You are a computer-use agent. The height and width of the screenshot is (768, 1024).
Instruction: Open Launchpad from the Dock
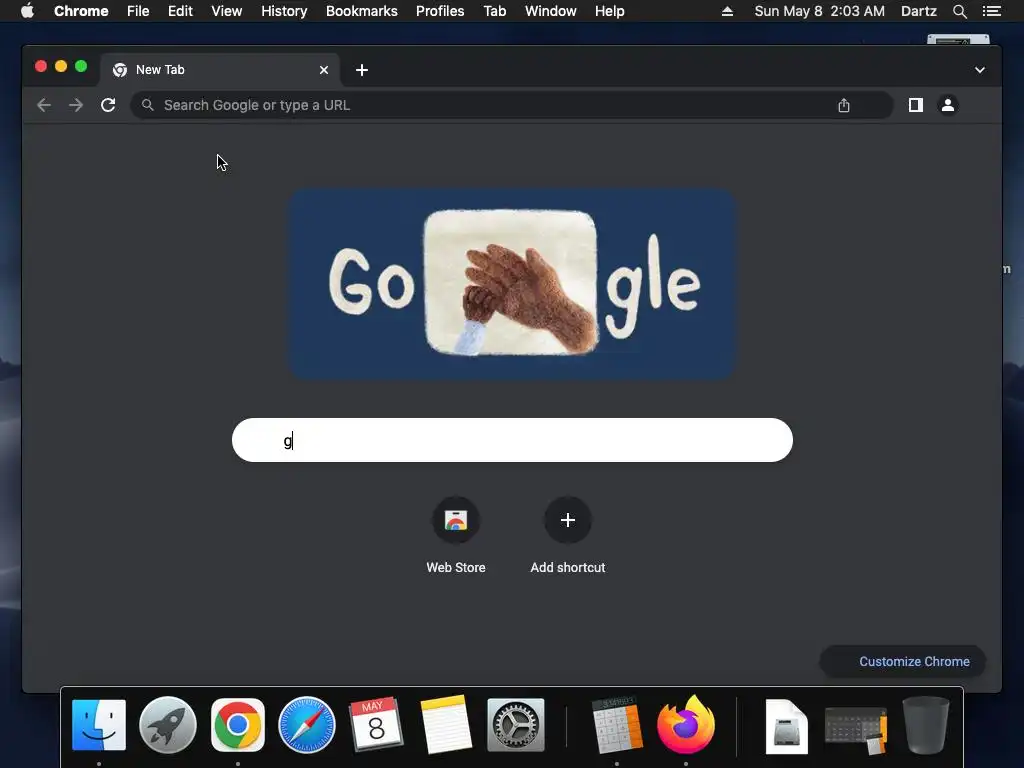[168, 725]
